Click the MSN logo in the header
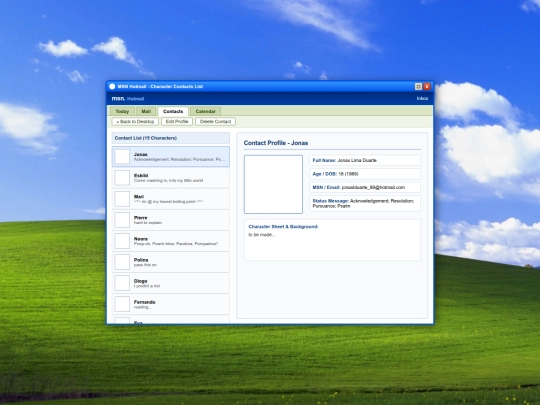This screenshot has width=540, height=405. click(118, 98)
